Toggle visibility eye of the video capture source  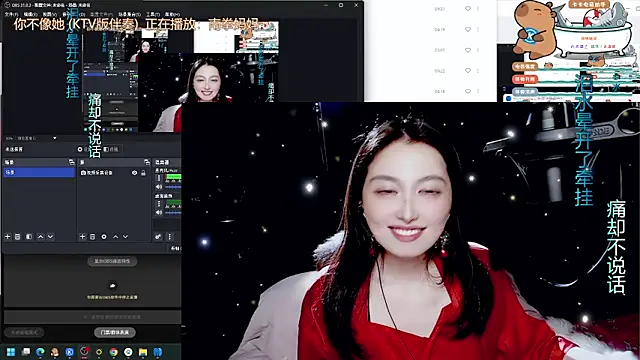tap(134, 173)
